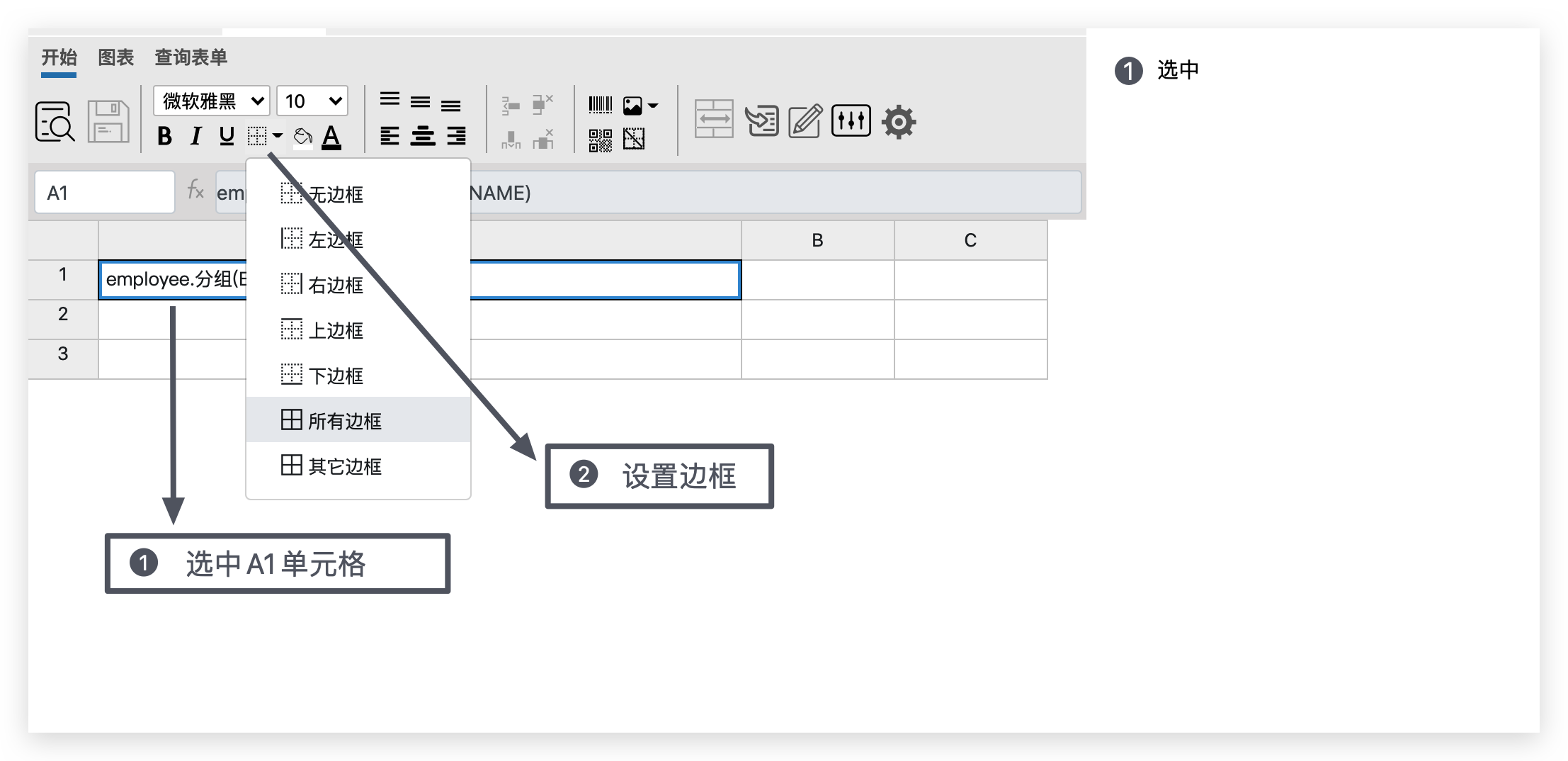Click the formula bar input
Viewport: 1568px width, 761px height.
[x=648, y=192]
